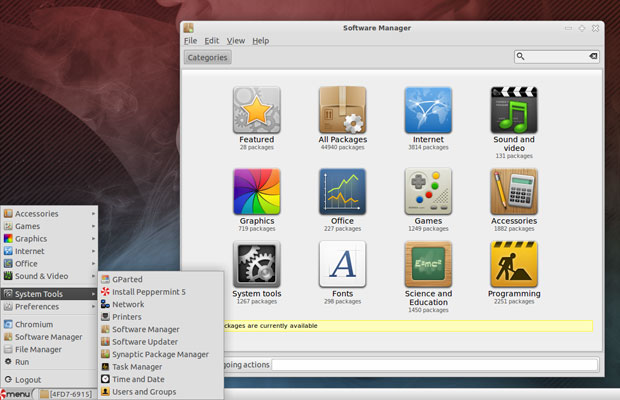Expand the Accessories submenu in main menu
The height and width of the screenshot is (400, 620).
(49, 214)
